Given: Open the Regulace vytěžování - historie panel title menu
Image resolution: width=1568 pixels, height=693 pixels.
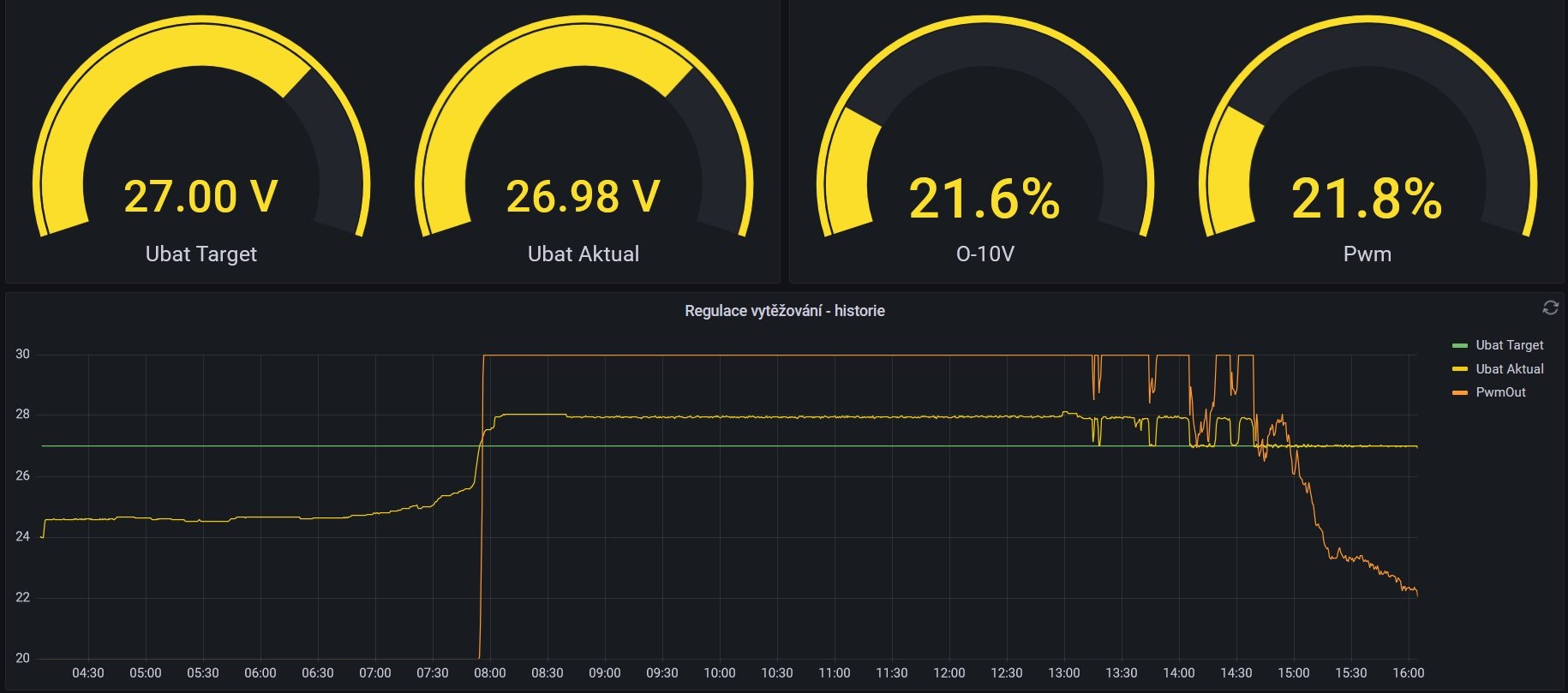Looking at the screenshot, I should (784, 311).
